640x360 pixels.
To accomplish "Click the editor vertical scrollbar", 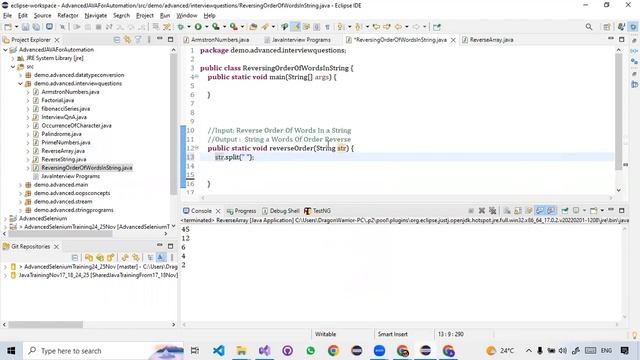I will click(619, 110).
